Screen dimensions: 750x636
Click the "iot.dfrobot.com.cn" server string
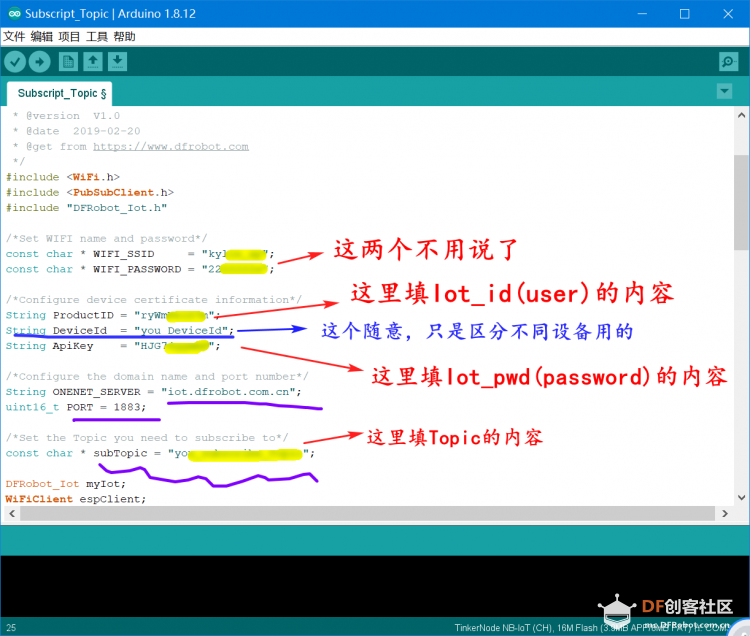pyautogui.click(x=228, y=392)
